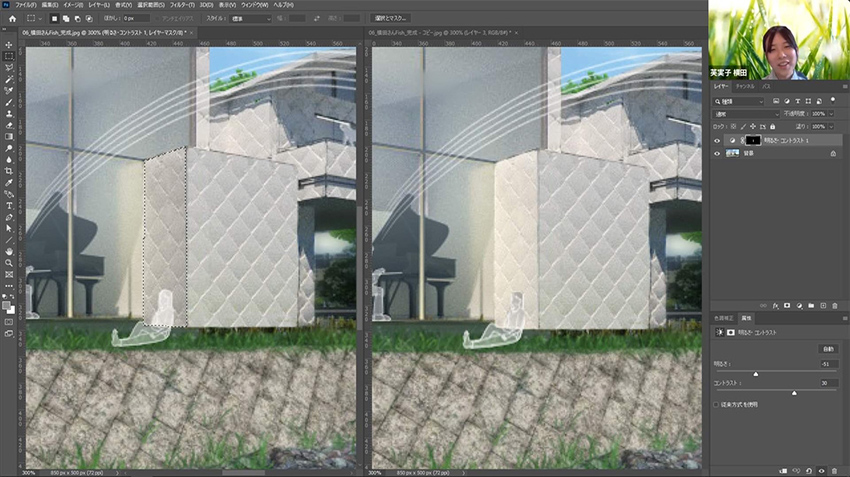Viewport: 850px width, 477px height.
Task: Click the コントラスト slider handle
Action: point(794,392)
